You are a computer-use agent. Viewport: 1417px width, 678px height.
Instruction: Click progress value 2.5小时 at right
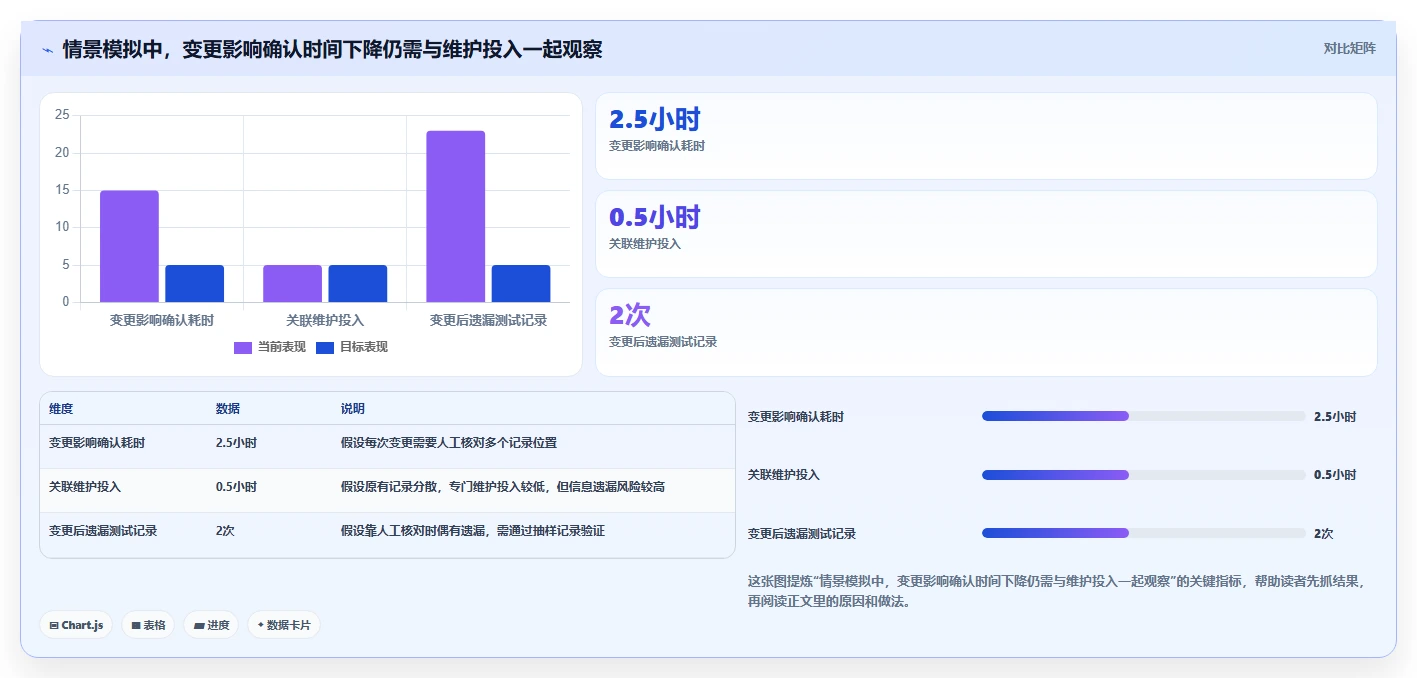1335,417
